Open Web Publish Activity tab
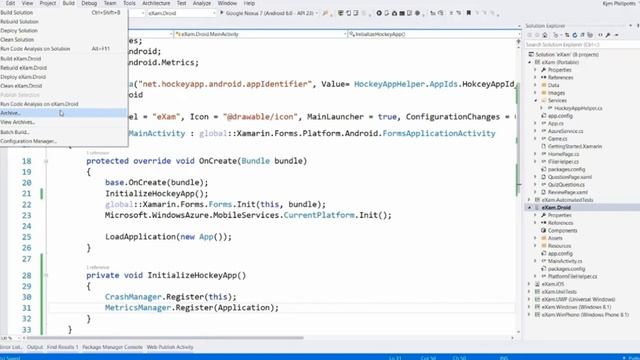 (x=170, y=347)
